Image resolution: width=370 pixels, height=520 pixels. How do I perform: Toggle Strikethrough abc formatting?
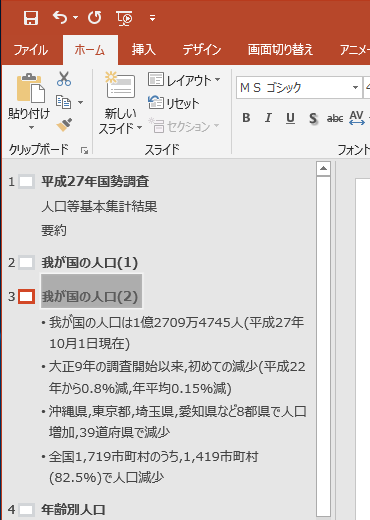[335, 118]
